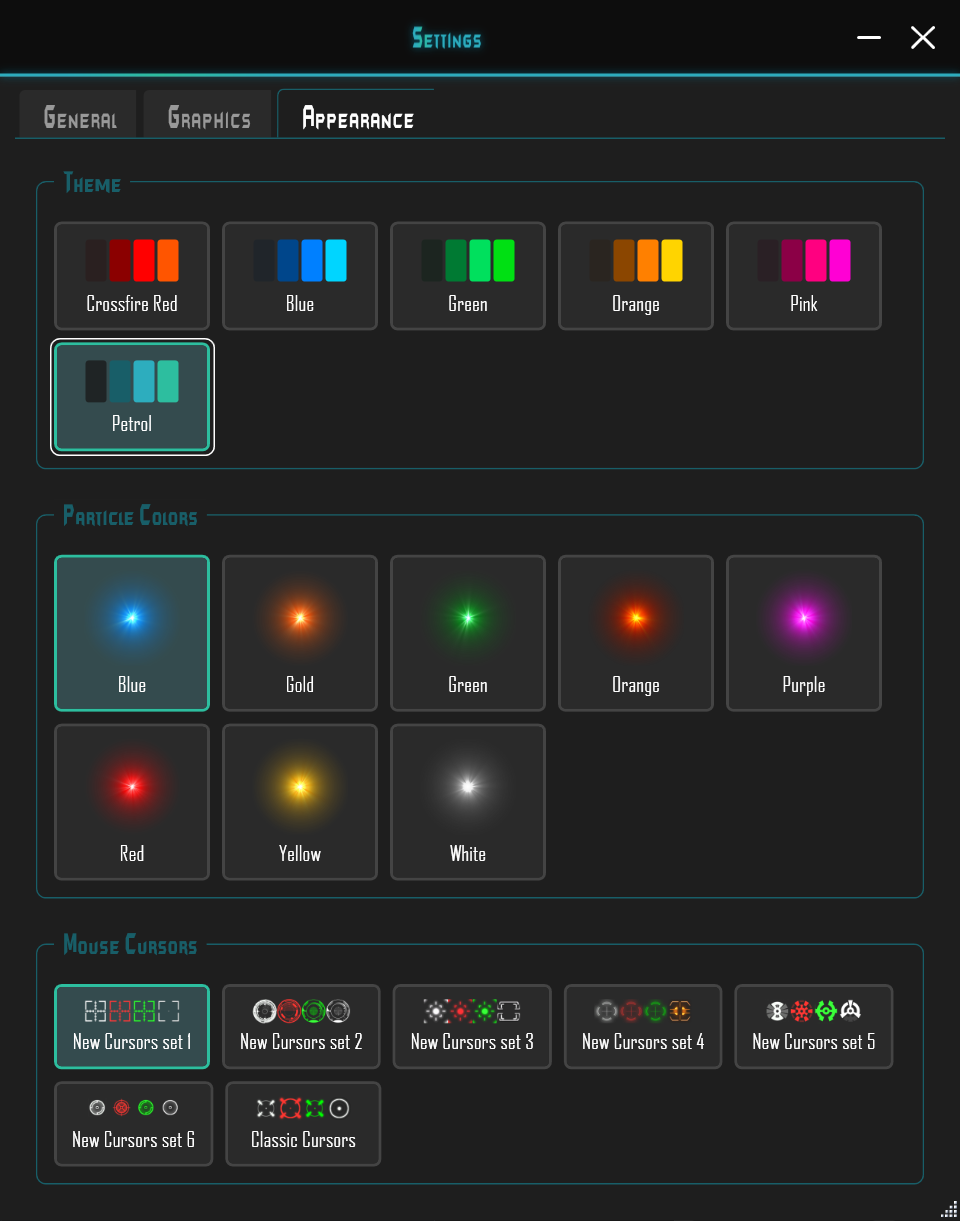
Task: Set particle color to Red
Action: [132, 802]
